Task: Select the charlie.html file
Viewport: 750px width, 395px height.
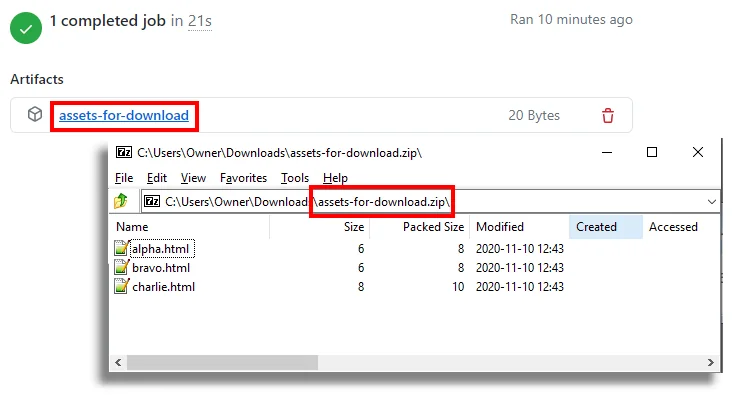Action: [x=164, y=287]
